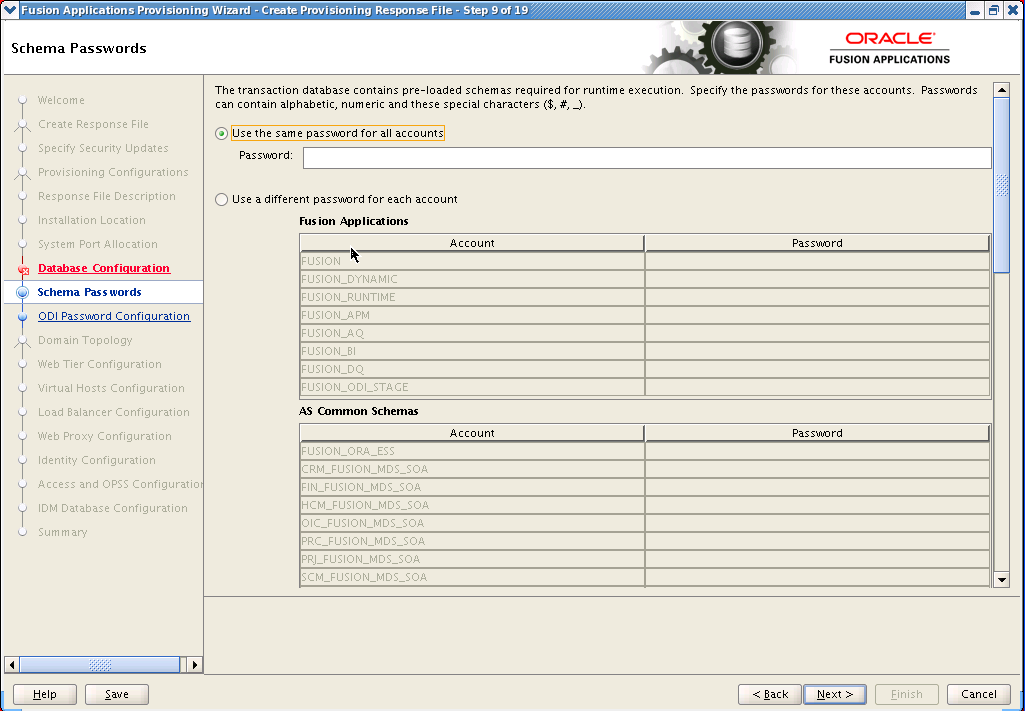This screenshot has height=711, width=1025.
Task: Click the sidebar scroll right arrow
Action: [194, 665]
